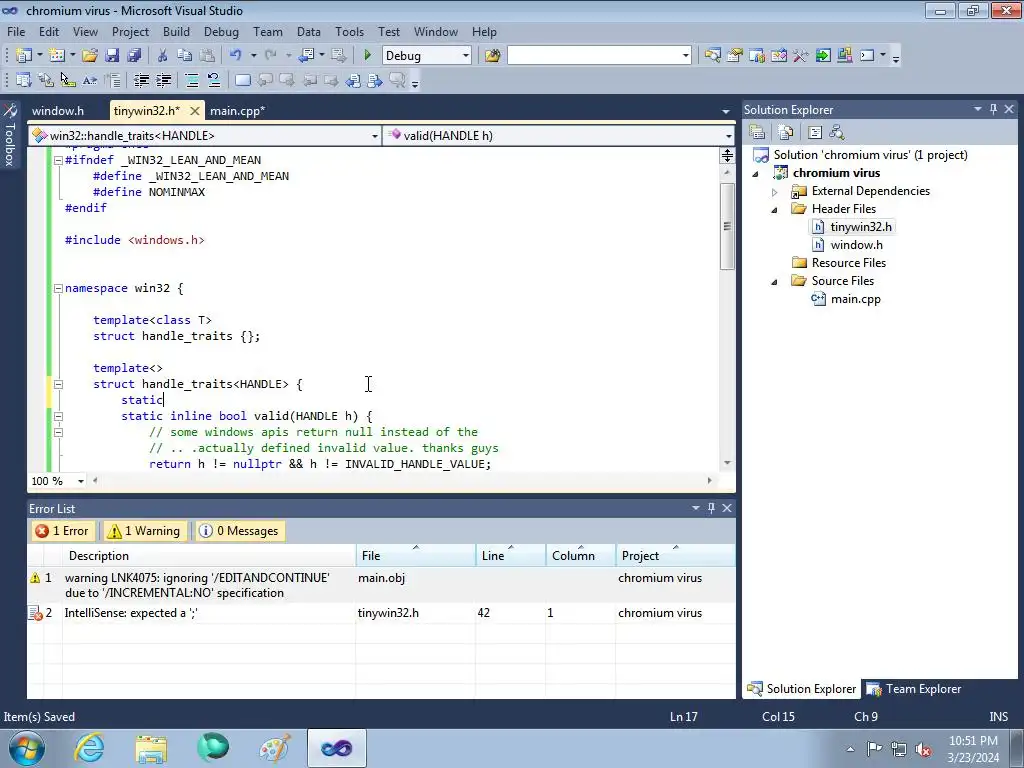
Task: Undo the last edit with the Undo icon
Action: tap(236, 56)
